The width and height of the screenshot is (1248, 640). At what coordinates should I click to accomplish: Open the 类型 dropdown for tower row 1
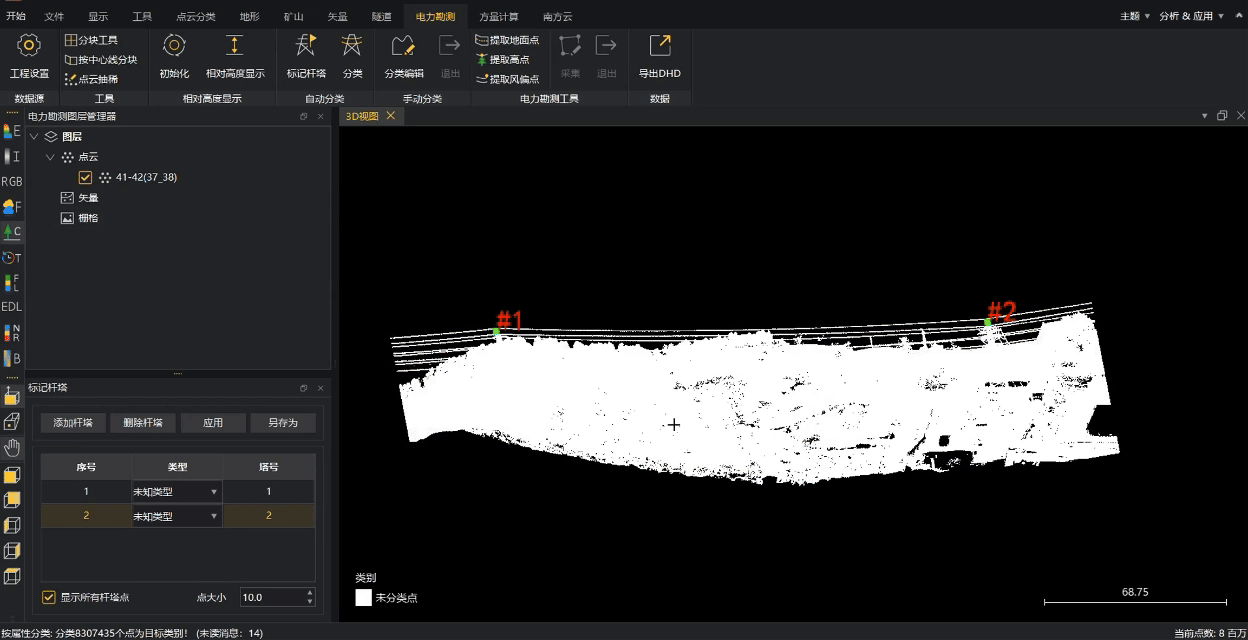point(214,492)
